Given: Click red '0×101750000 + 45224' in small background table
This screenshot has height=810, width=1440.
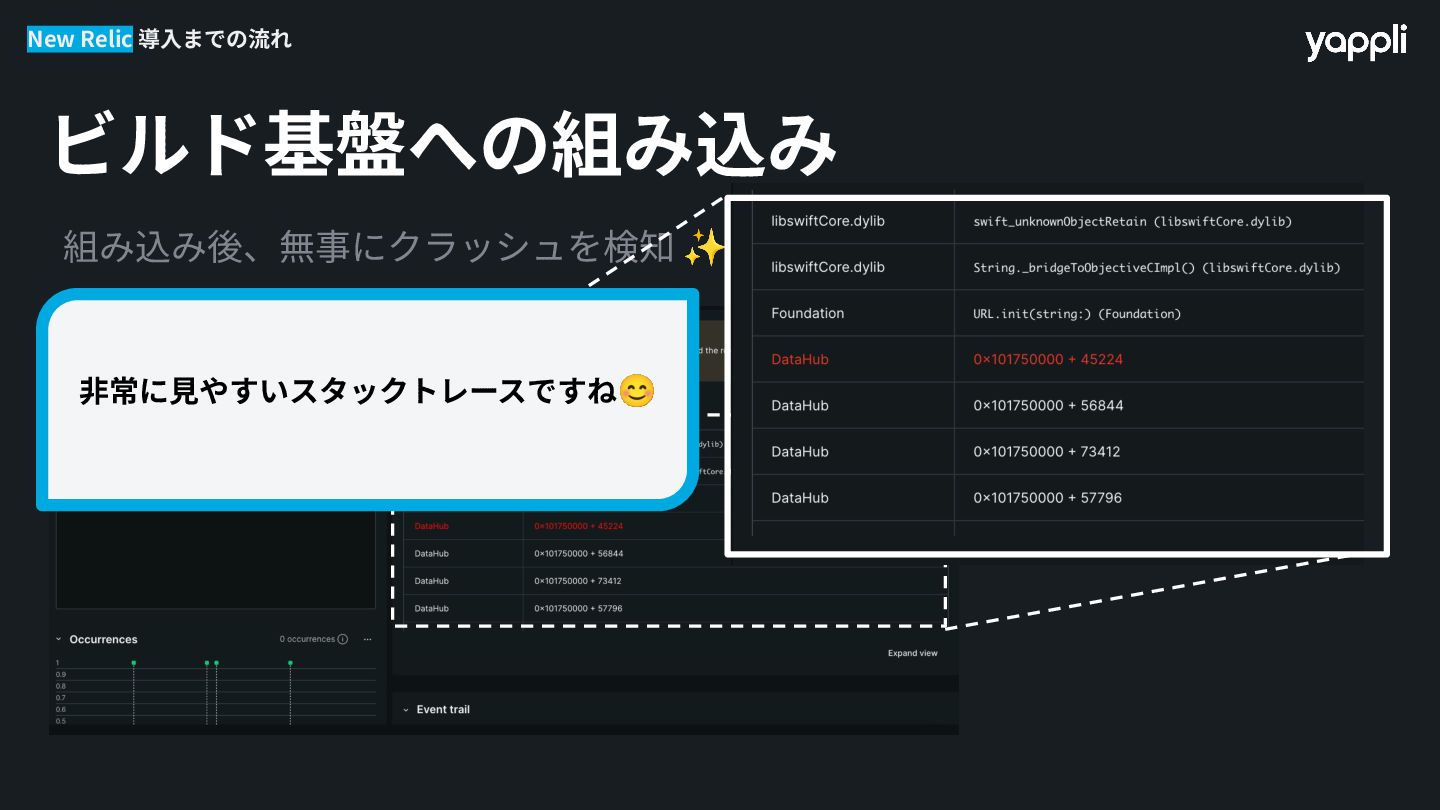Looking at the screenshot, I should 579,526.
